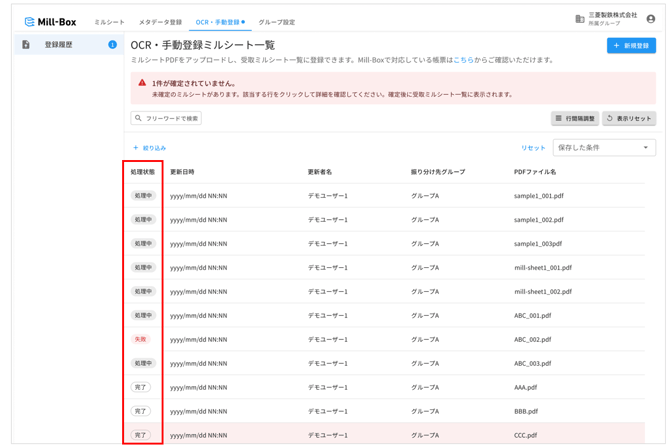Screen dimensions: 670x447
Task: Follow the こちら link
Action: point(463,60)
